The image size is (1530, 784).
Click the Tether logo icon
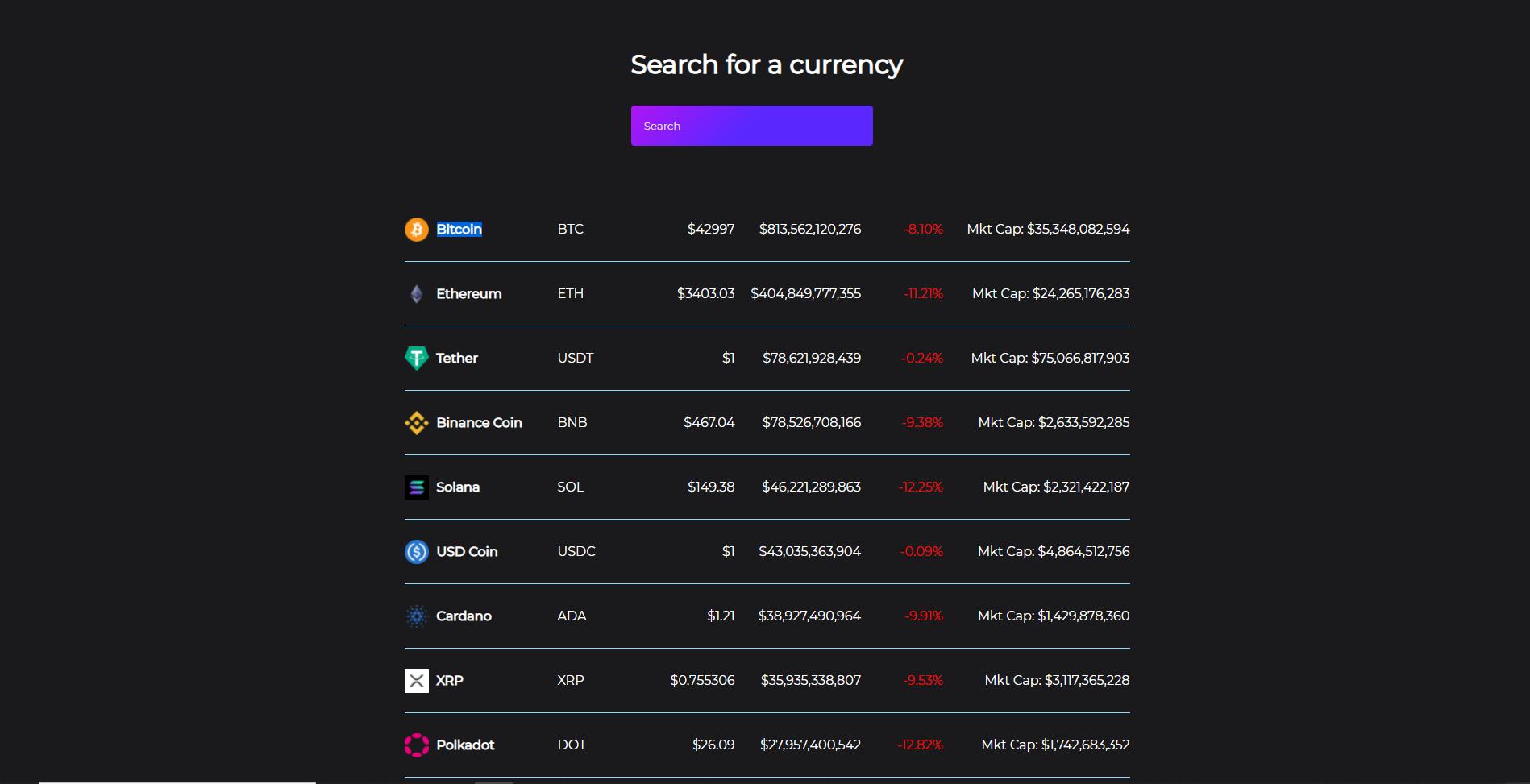(416, 358)
